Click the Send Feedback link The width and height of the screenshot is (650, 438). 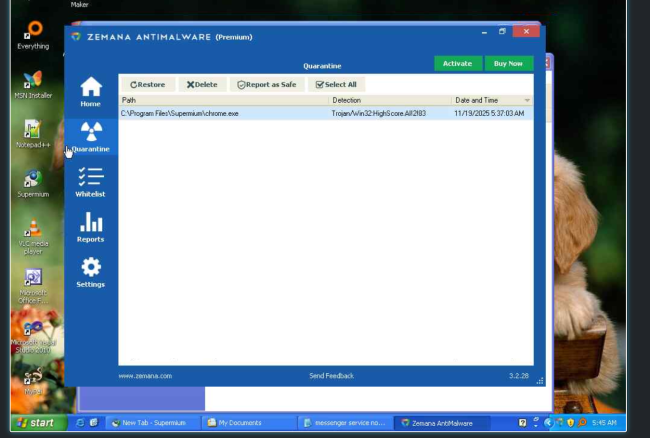pyautogui.click(x=332, y=376)
